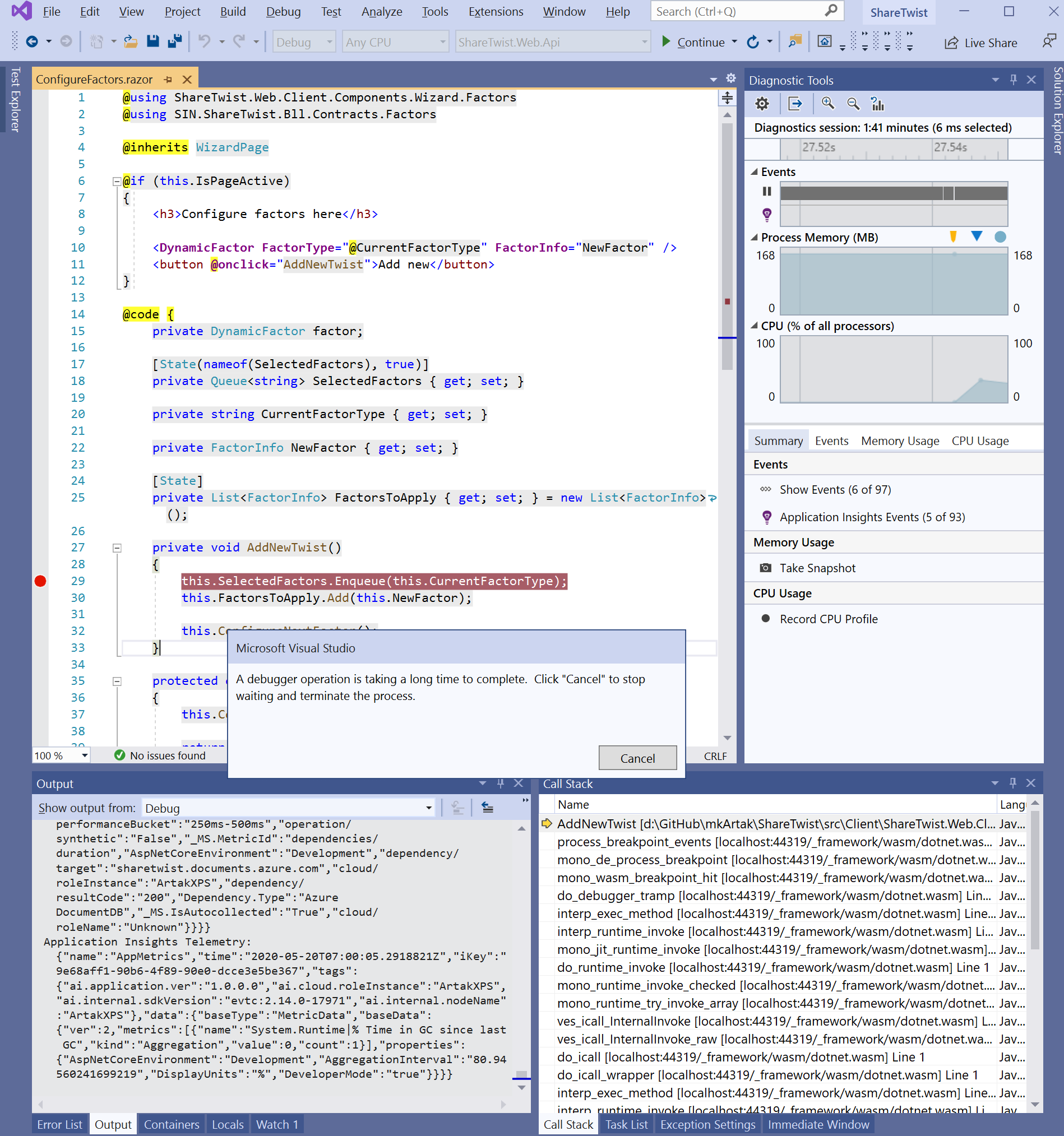Viewport: 1064px width, 1136px height.
Task: Toggle breakpoint on line 29
Action: [40, 581]
